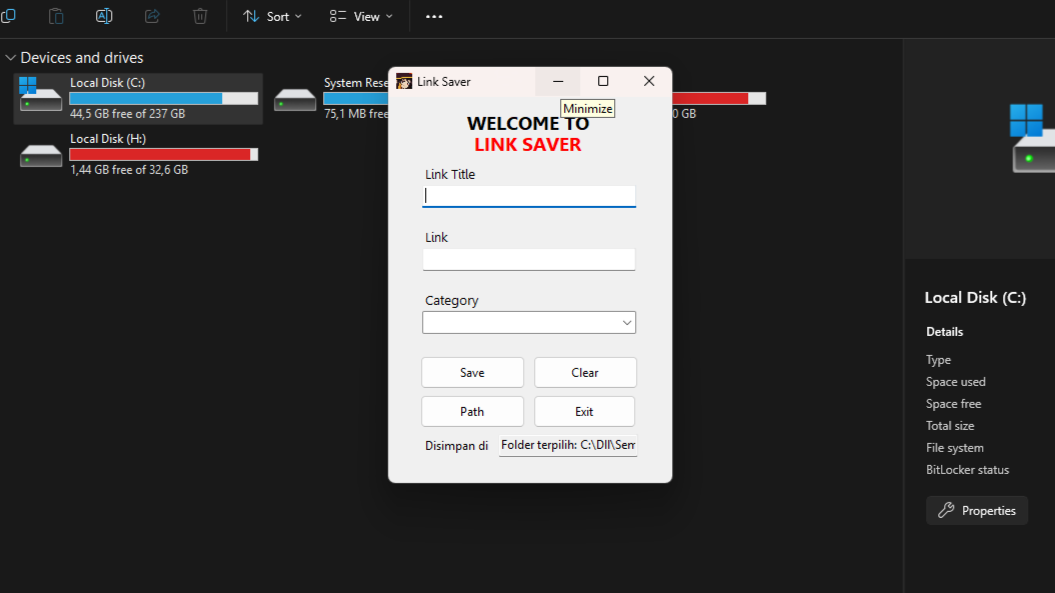Click the Path button to choose folder
Image resolution: width=1055 pixels, height=593 pixels.
pyautogui.click(x=472, y=412)
